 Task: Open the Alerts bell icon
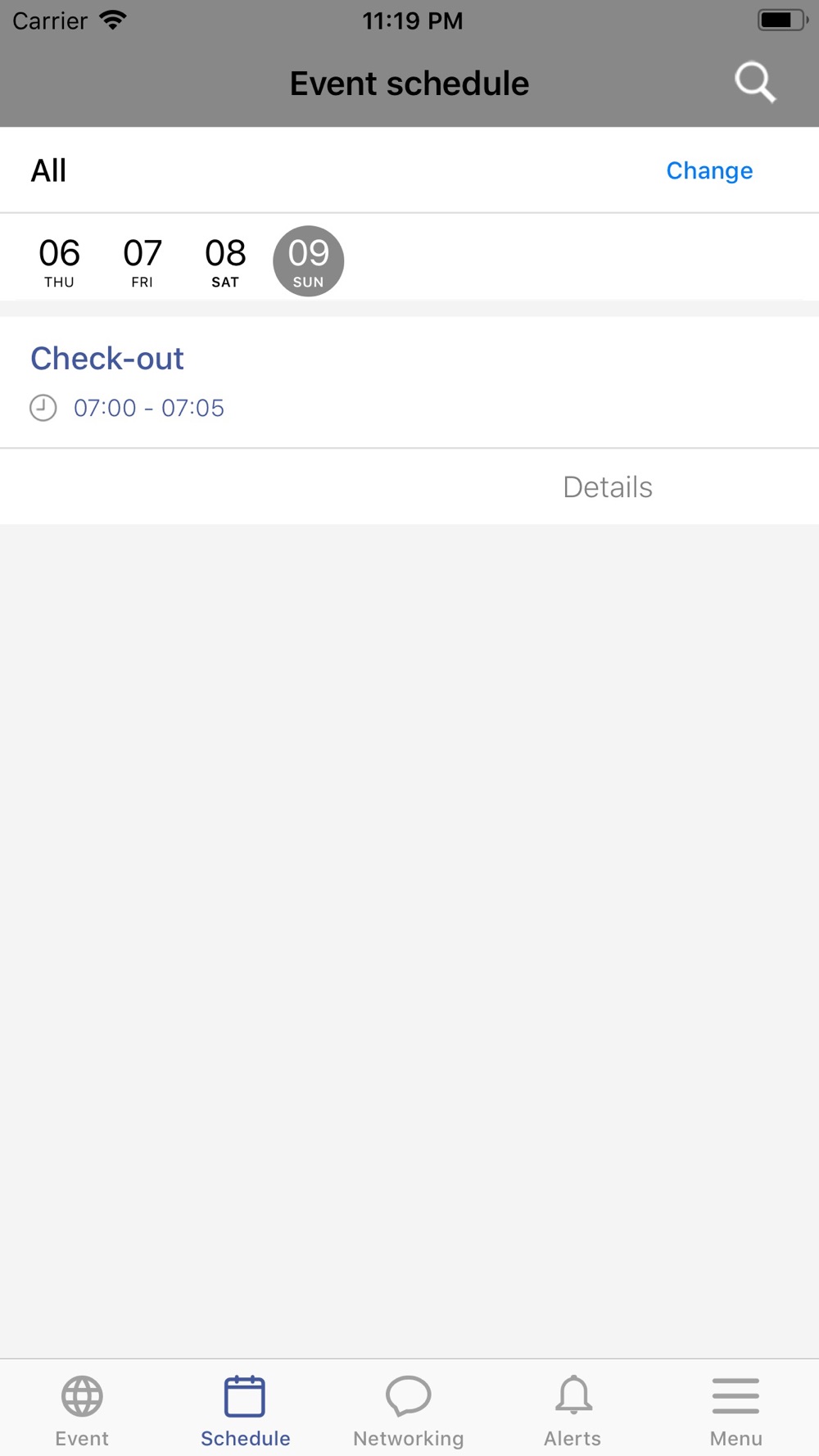pos(573,1395)
